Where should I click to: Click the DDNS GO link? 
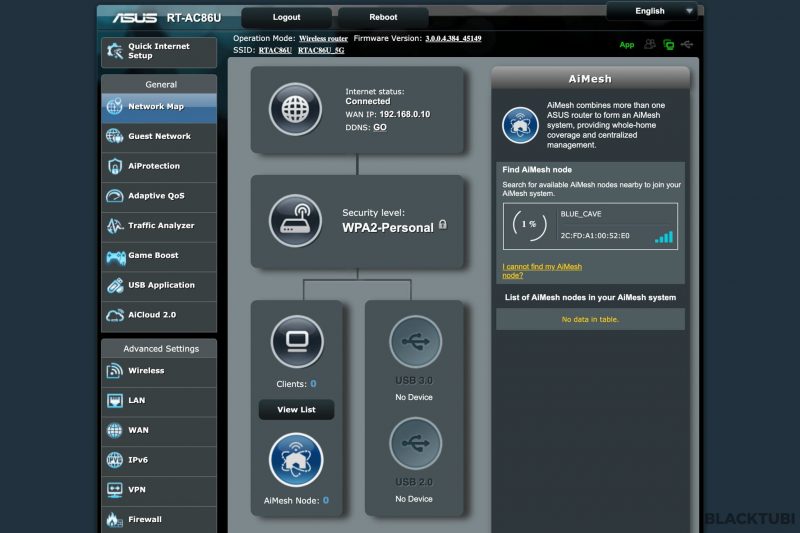pos(380,128)
